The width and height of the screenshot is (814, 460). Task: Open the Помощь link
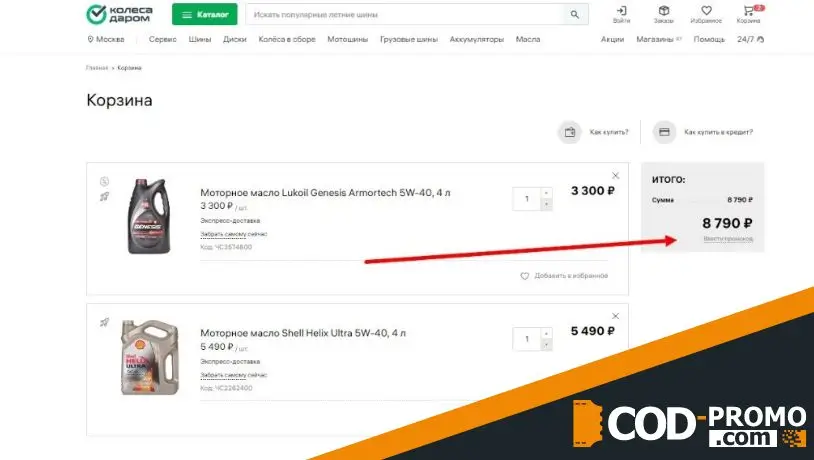[x=709, y=39]
